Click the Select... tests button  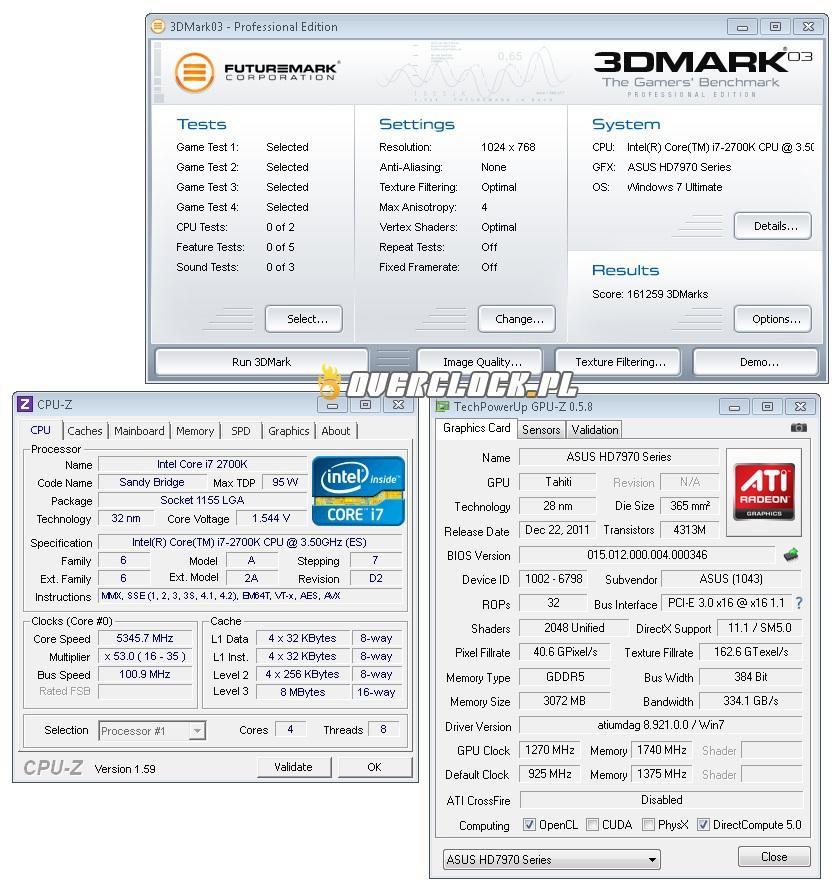coord(304,319)
